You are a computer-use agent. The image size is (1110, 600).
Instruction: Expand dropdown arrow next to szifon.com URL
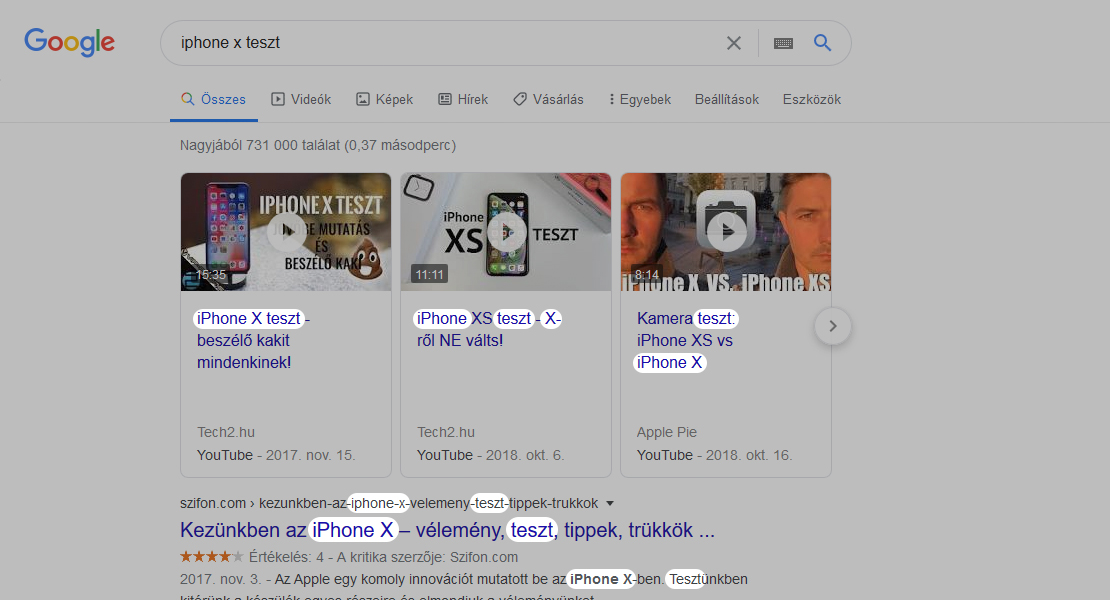click(x=610, y=504)
